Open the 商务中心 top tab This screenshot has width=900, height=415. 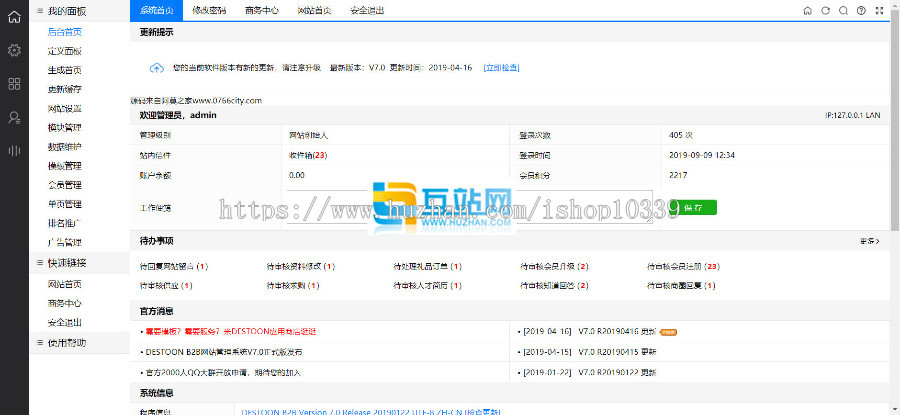262,10
